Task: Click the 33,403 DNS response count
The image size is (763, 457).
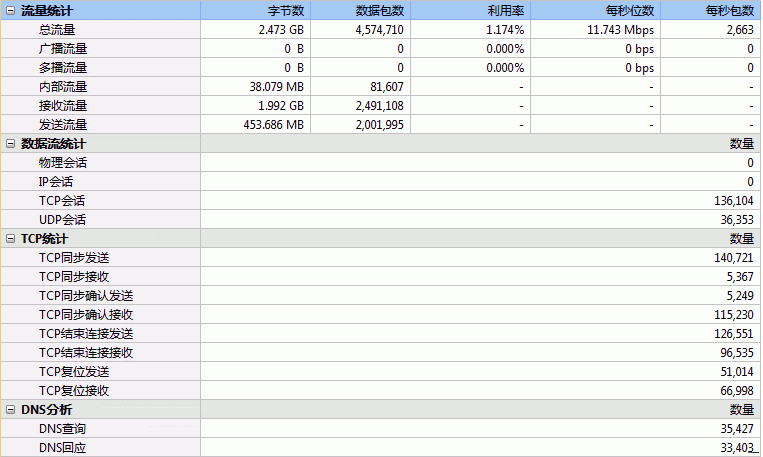Action: [x=737, y=447]
